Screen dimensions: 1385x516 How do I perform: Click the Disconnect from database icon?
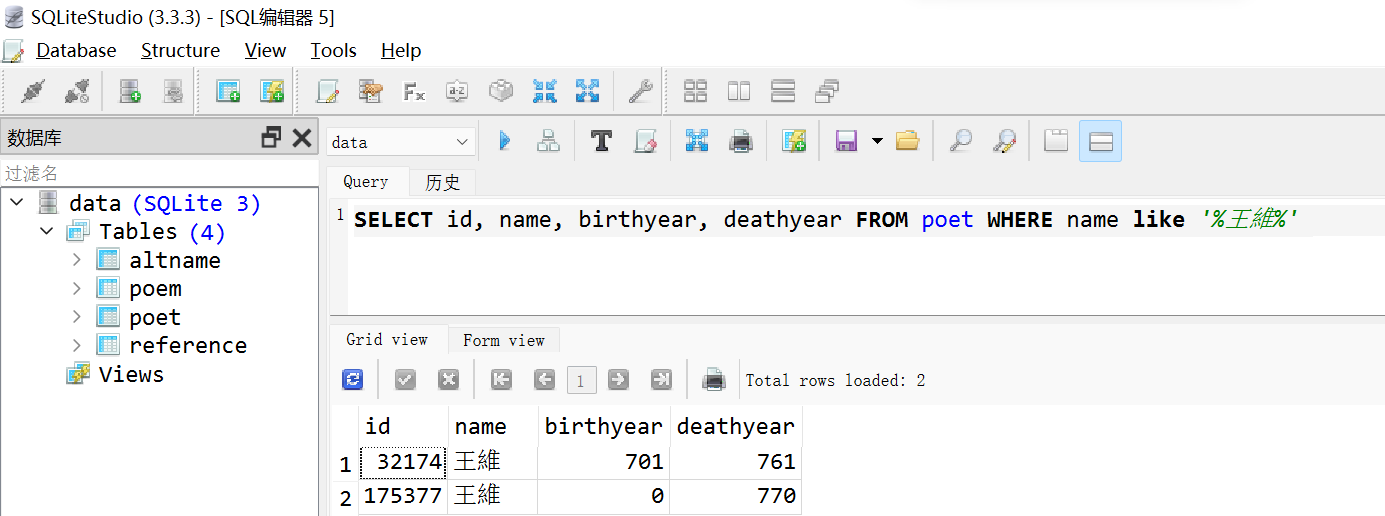click(77, 92)
